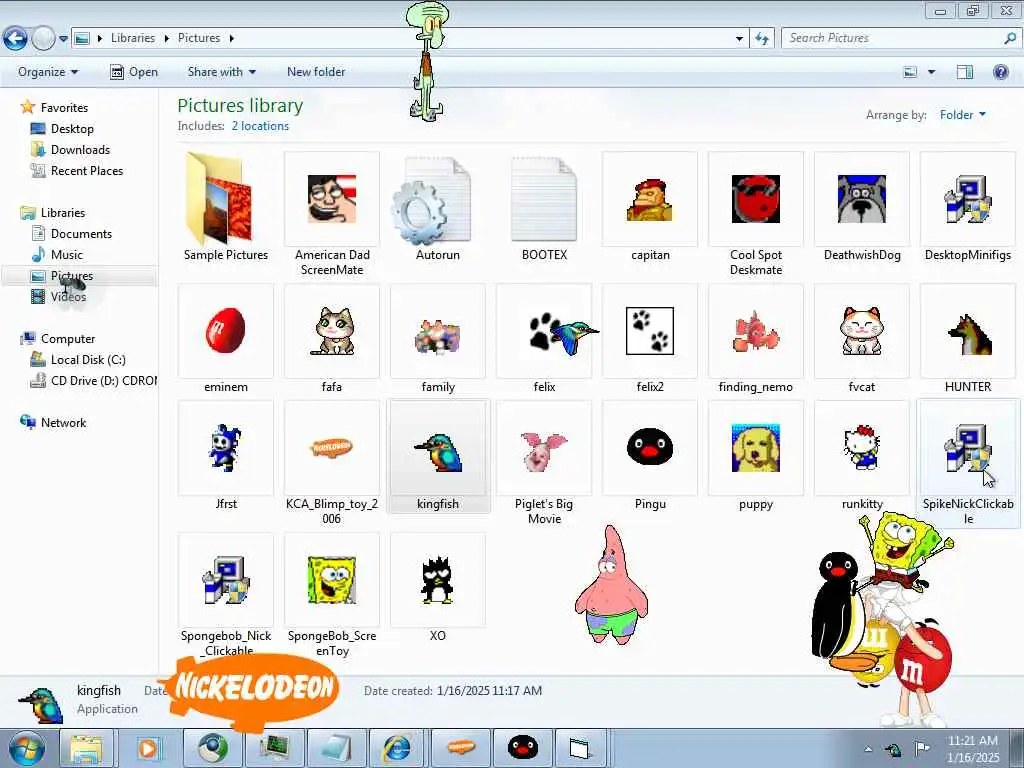Open Windows Explorer from taskbar
The image size is (1024, 768).
[x=86, y=748]
